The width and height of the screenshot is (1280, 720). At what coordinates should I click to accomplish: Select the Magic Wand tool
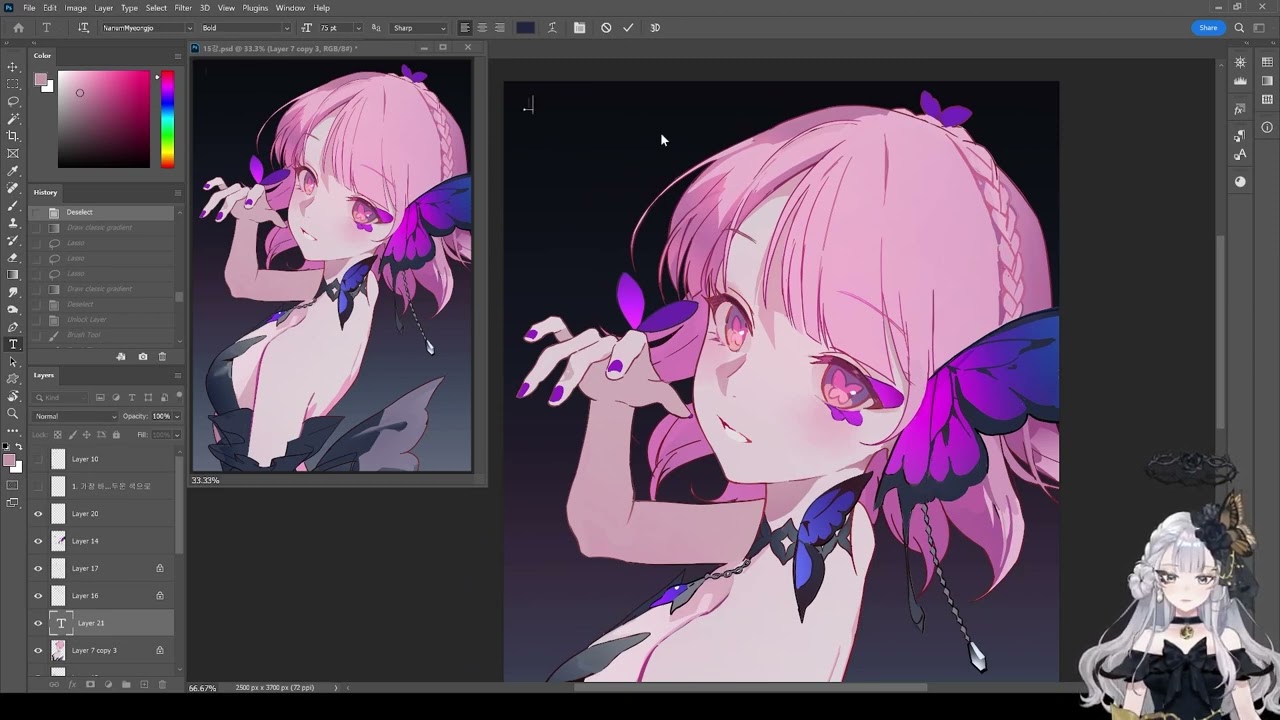tap(13, 119)
